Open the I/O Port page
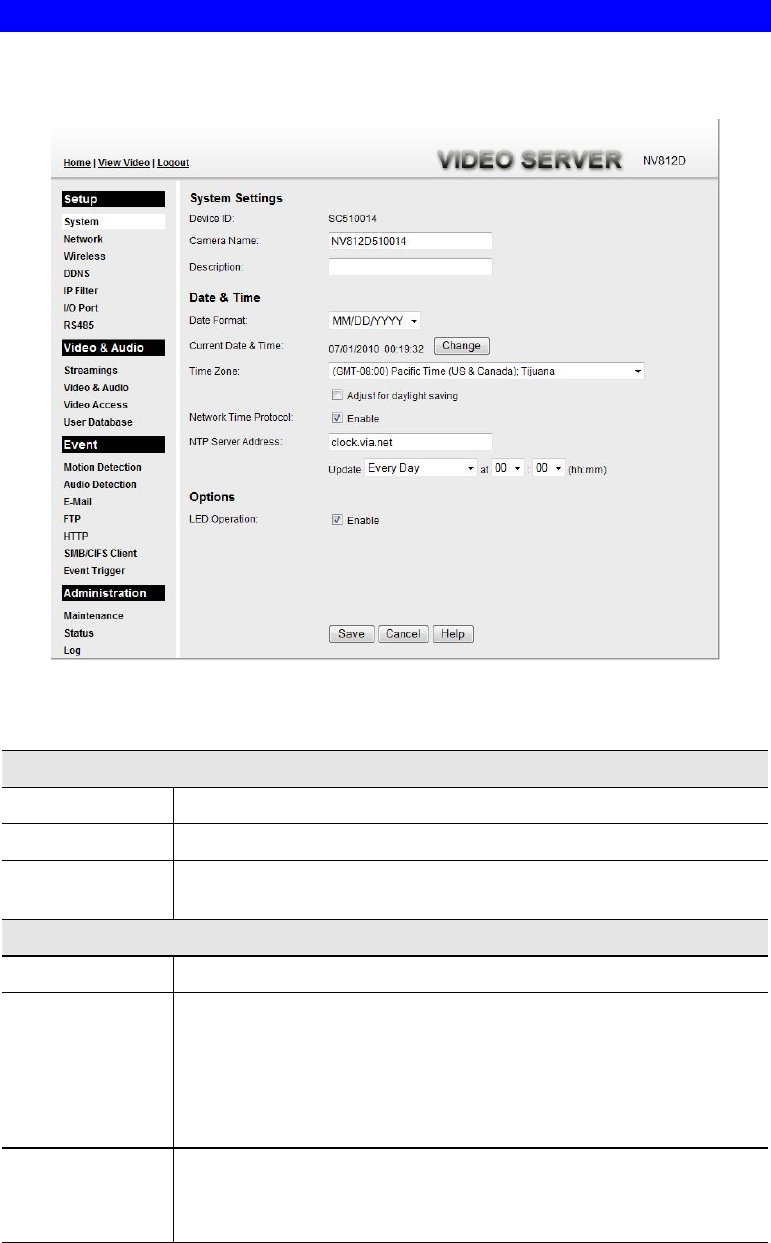 [x=81, y=308]
